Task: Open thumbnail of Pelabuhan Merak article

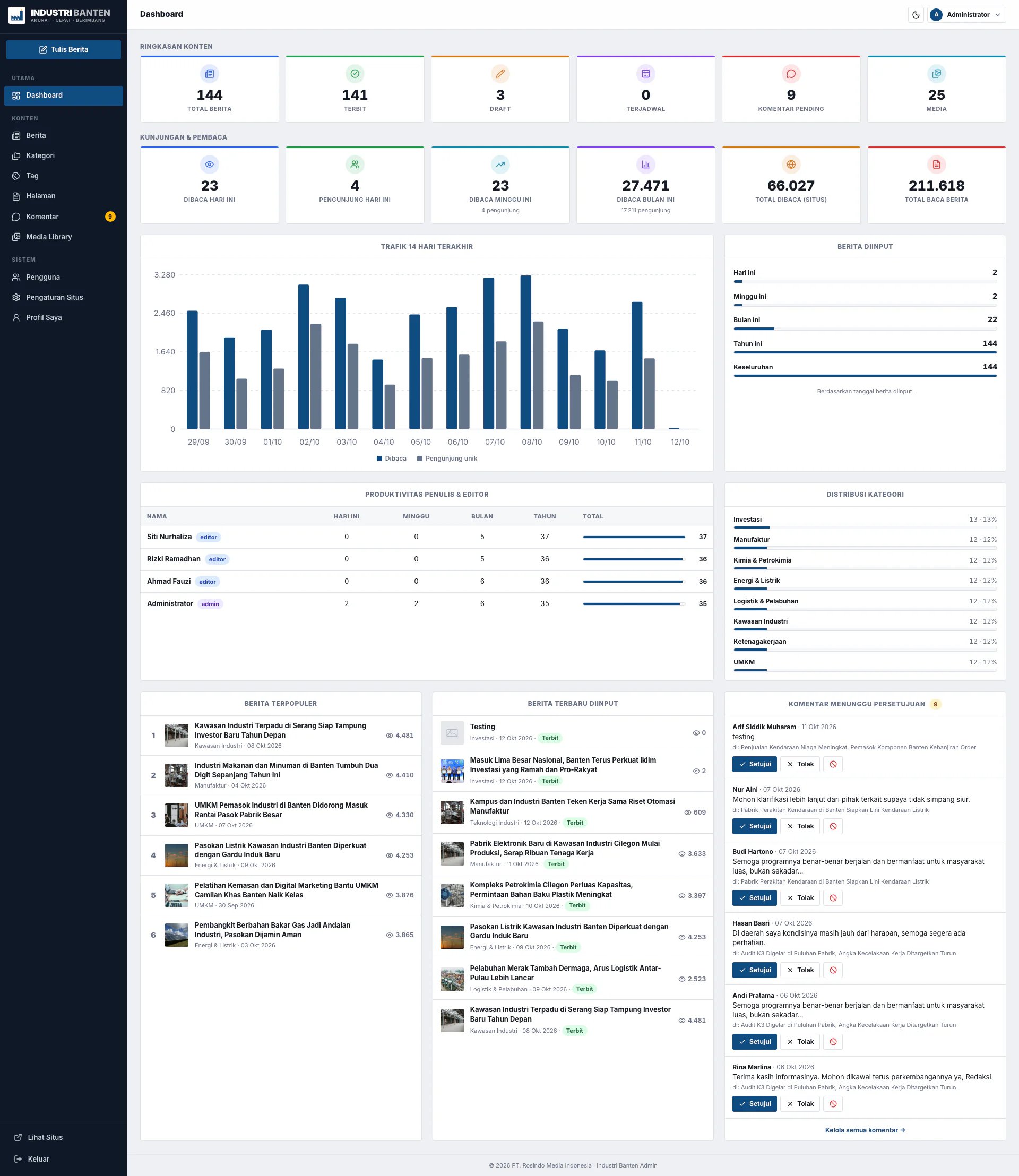Action: tap(452, 979)
